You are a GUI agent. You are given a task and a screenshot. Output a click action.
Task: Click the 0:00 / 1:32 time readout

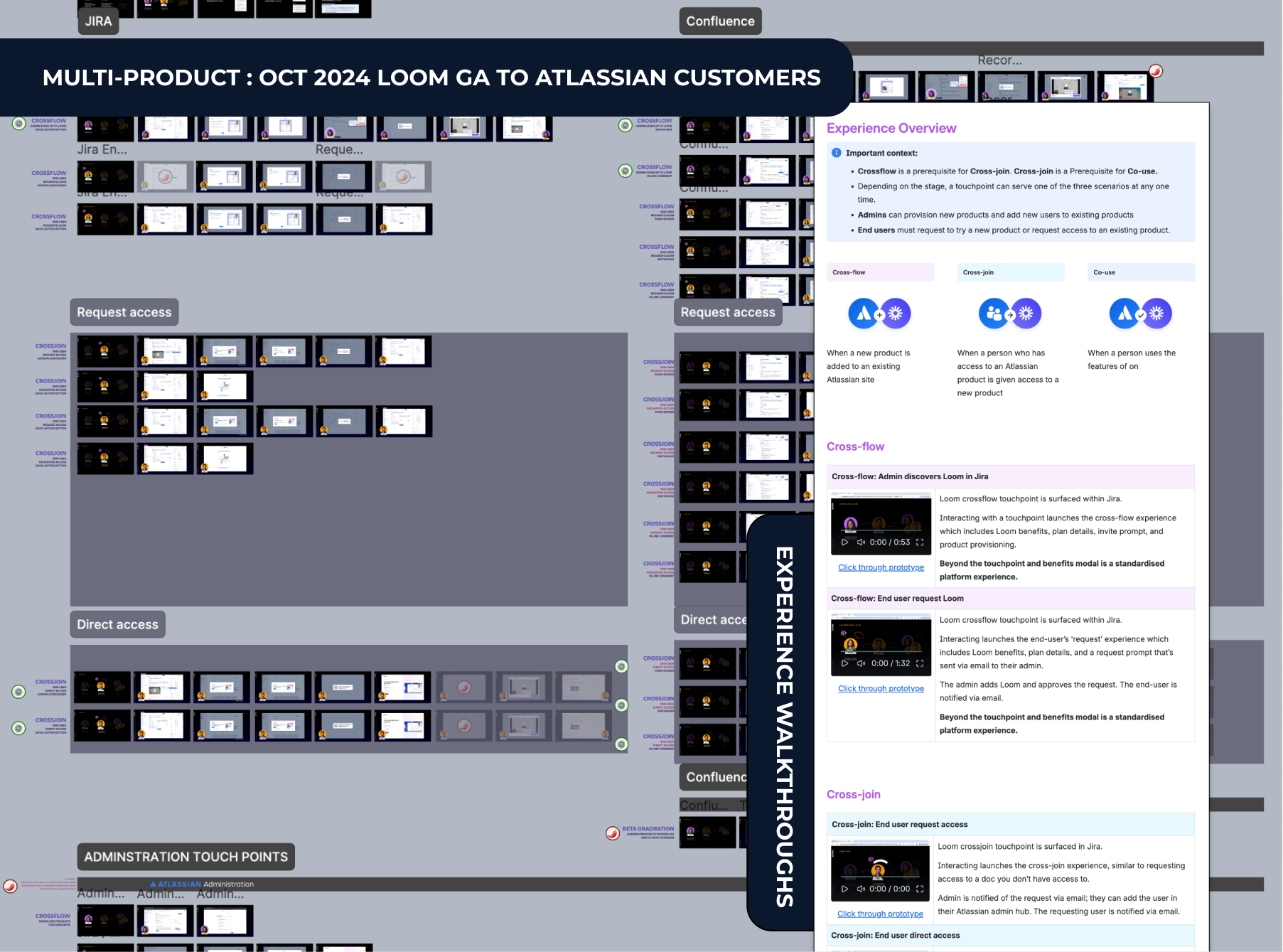click(x=891, y=663)
